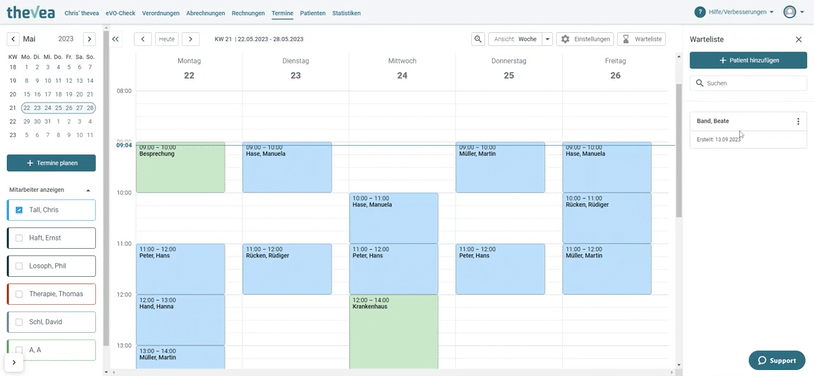Click the Patient hinzufügen button
The image size is (814, 376).
point(748,60)
